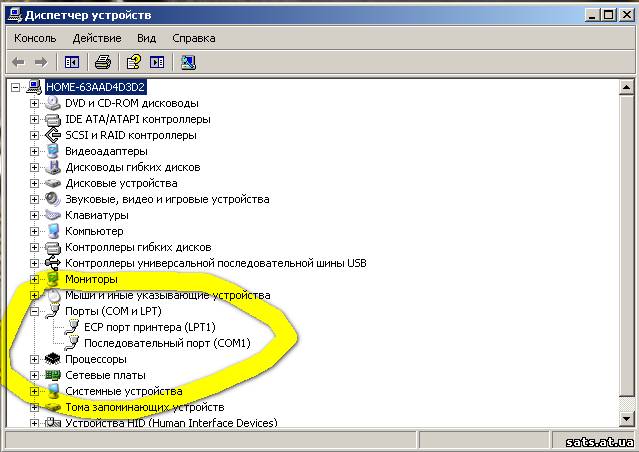This screenshot has height=452, width=639.
Task: Expand the Видеоадаптеры category
Action: click(x=34, y=151)
